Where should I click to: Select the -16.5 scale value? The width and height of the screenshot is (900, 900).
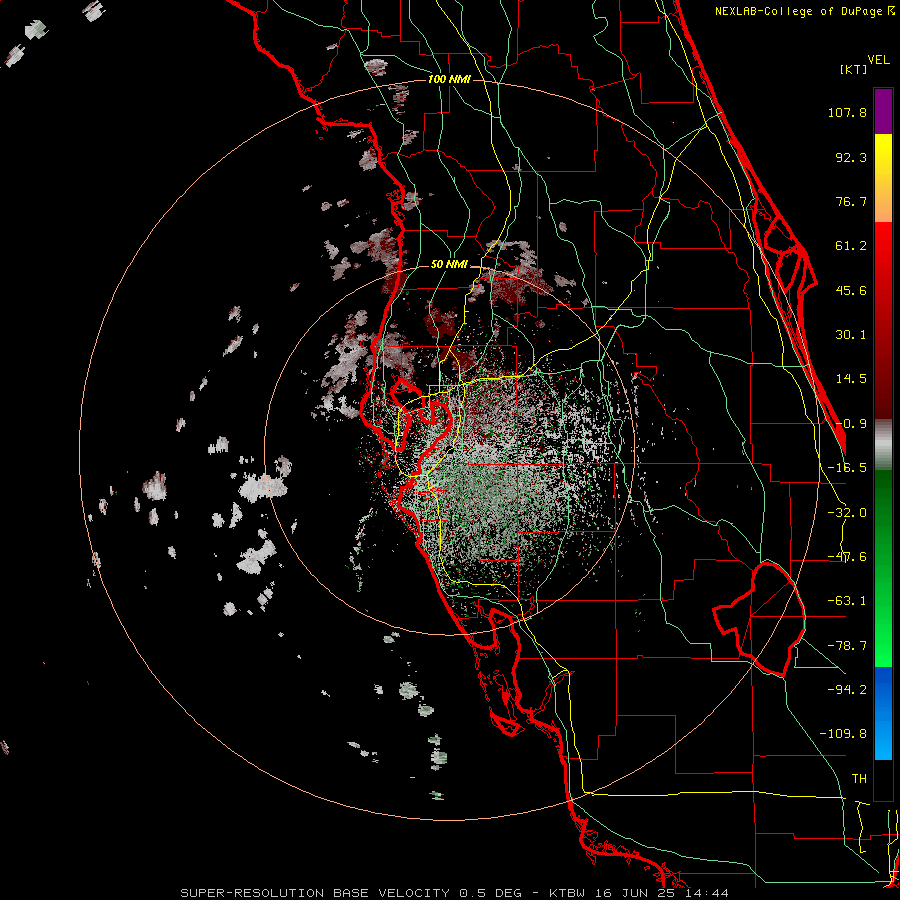(847, 468)
